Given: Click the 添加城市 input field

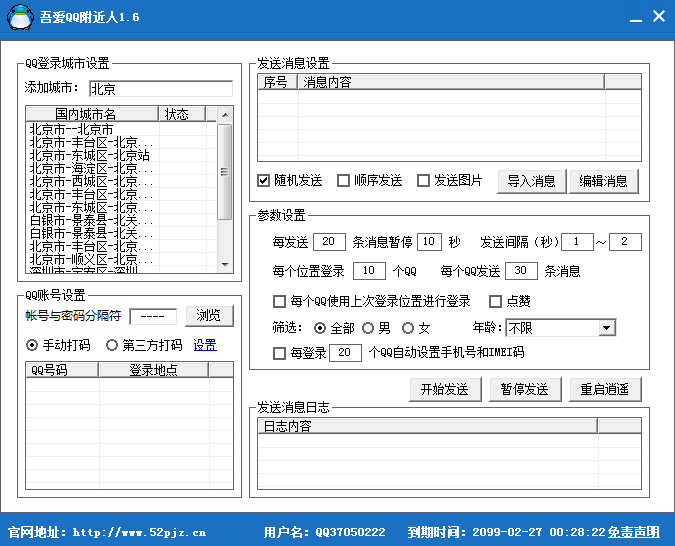Looking at the screenshot, I should pos(160,88).
